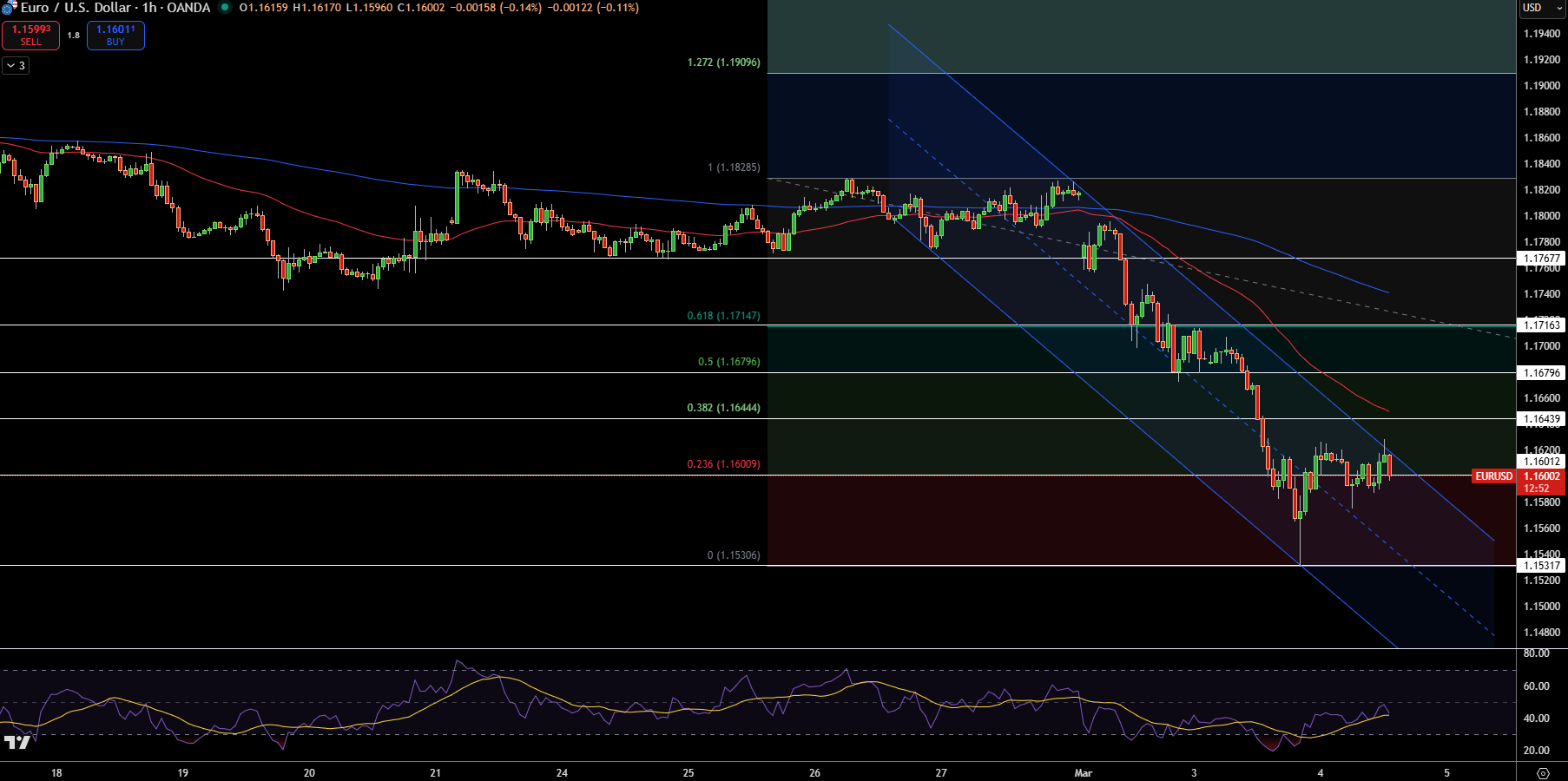
Task: Click the 26 date on time axis
Action: click(814, 773)
